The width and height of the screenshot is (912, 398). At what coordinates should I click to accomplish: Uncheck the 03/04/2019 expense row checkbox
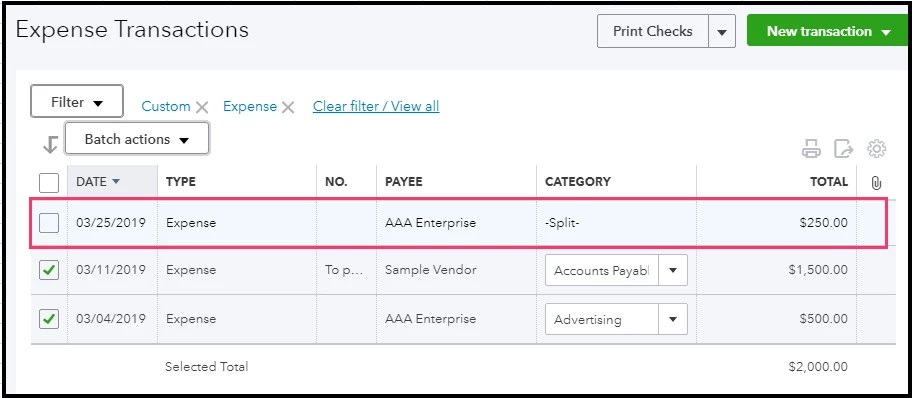click(x=49, y=319)
